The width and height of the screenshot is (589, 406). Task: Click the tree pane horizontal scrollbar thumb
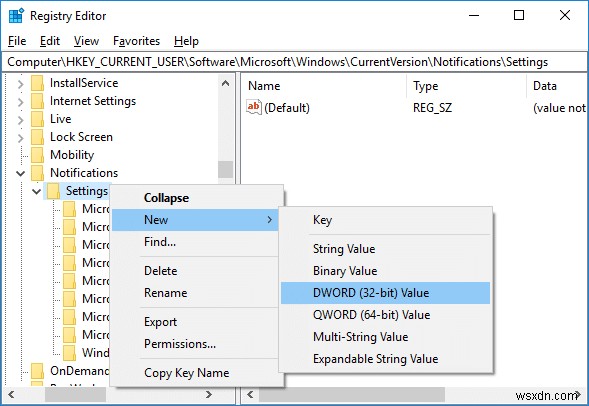[76, 395]
